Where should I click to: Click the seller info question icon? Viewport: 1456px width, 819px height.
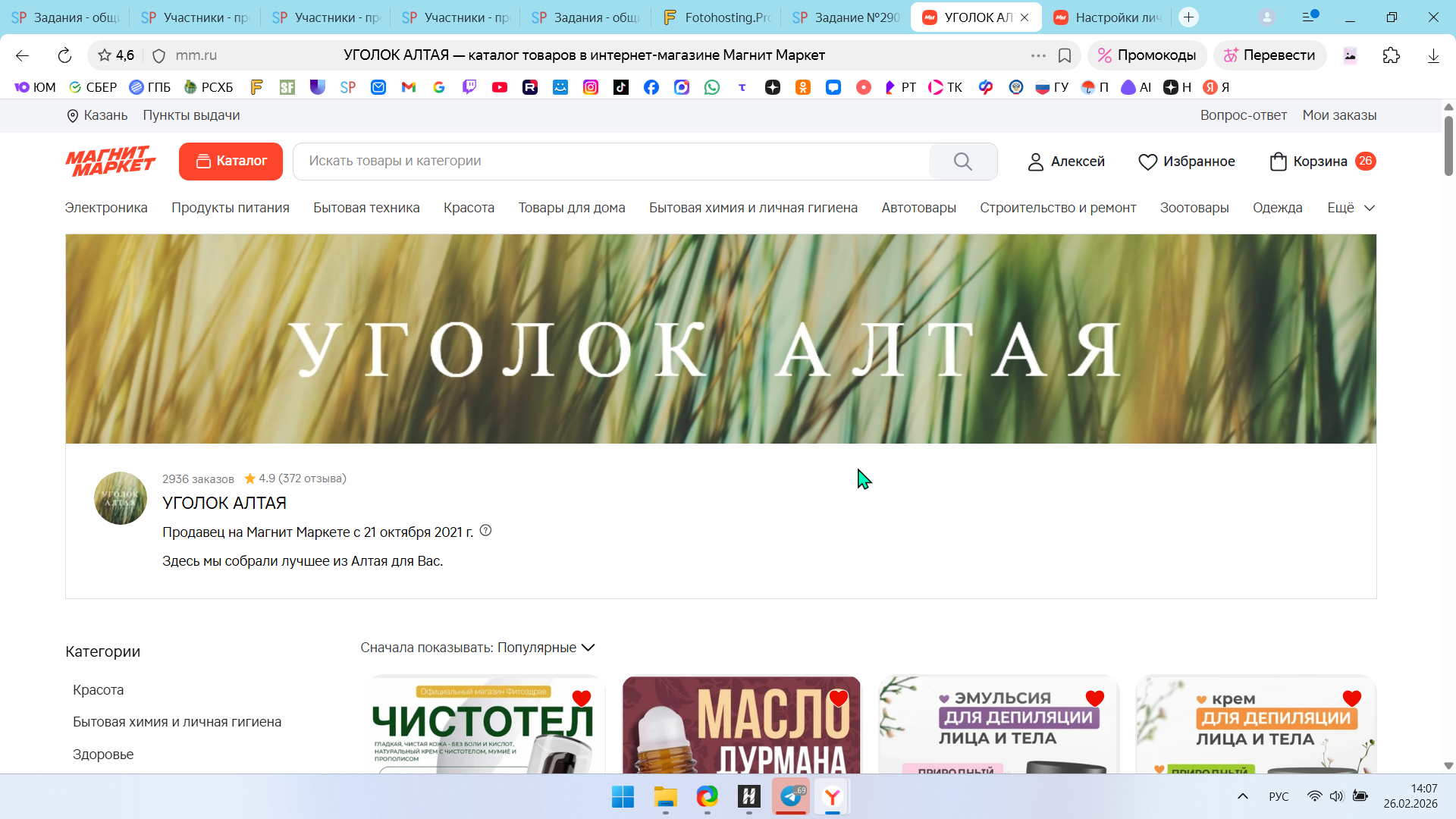click(486, 531)
